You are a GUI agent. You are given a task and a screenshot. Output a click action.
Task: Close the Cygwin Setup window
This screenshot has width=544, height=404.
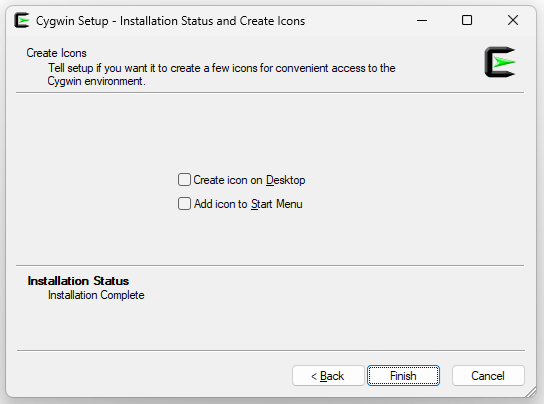pyautogui.click(x=513, y=20)
